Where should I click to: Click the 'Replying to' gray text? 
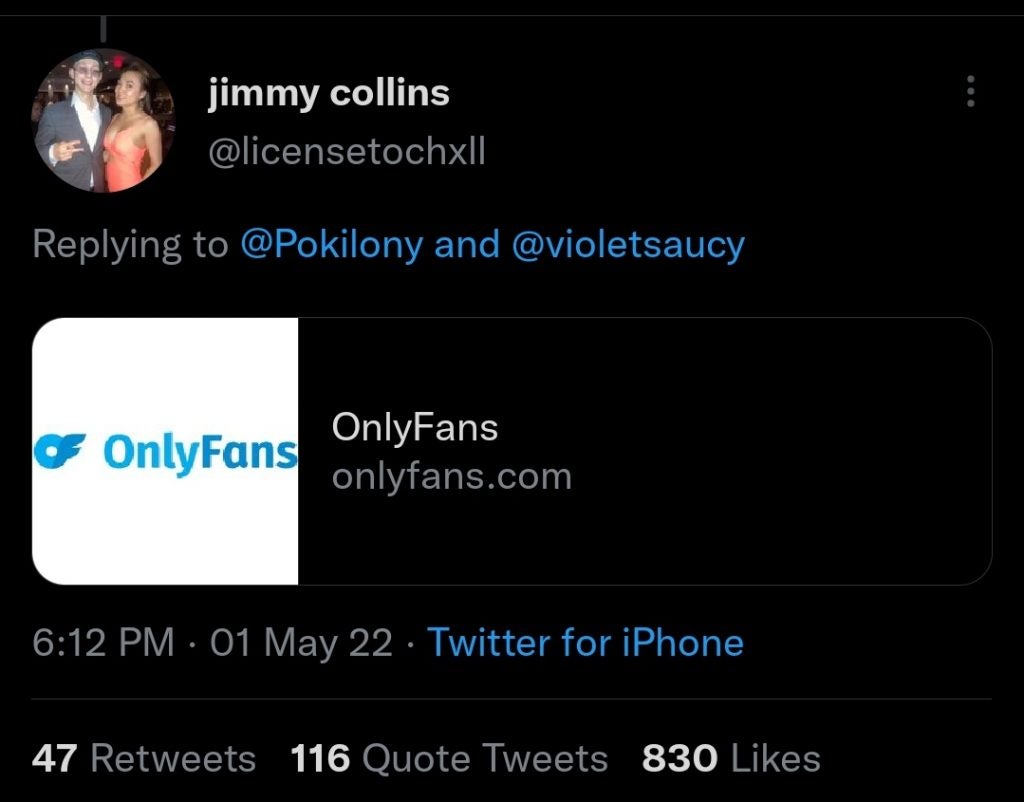pyautogui.click(x=131, y=244)
